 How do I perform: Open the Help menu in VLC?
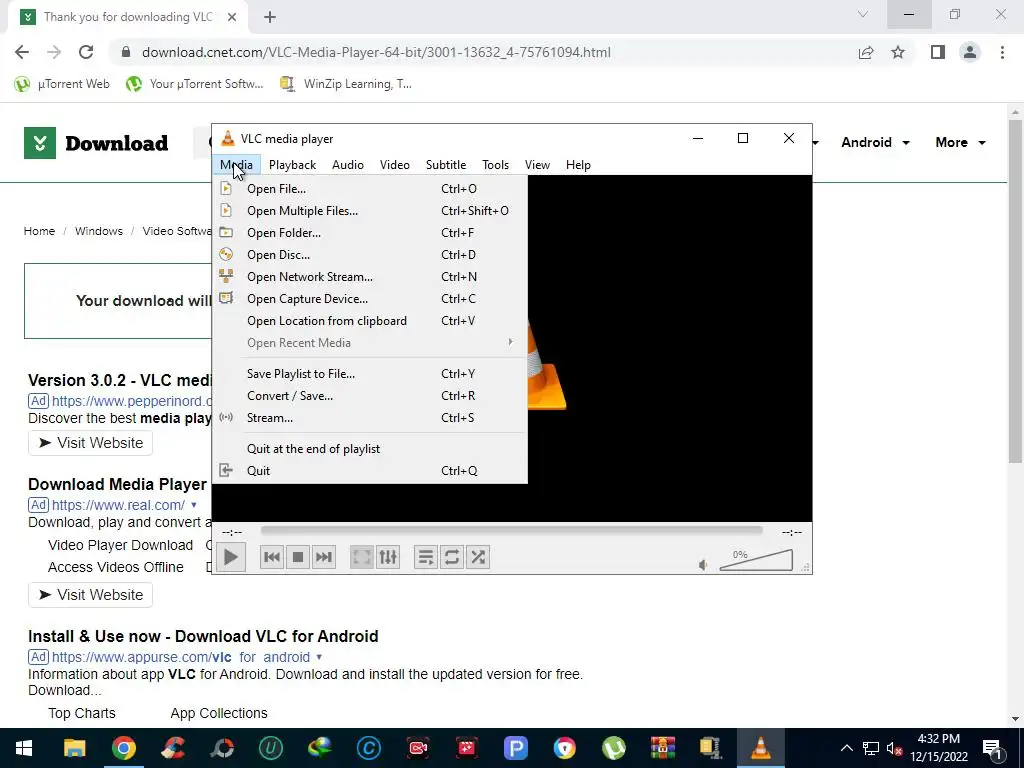pyautogui.click(x=578, y=165)
